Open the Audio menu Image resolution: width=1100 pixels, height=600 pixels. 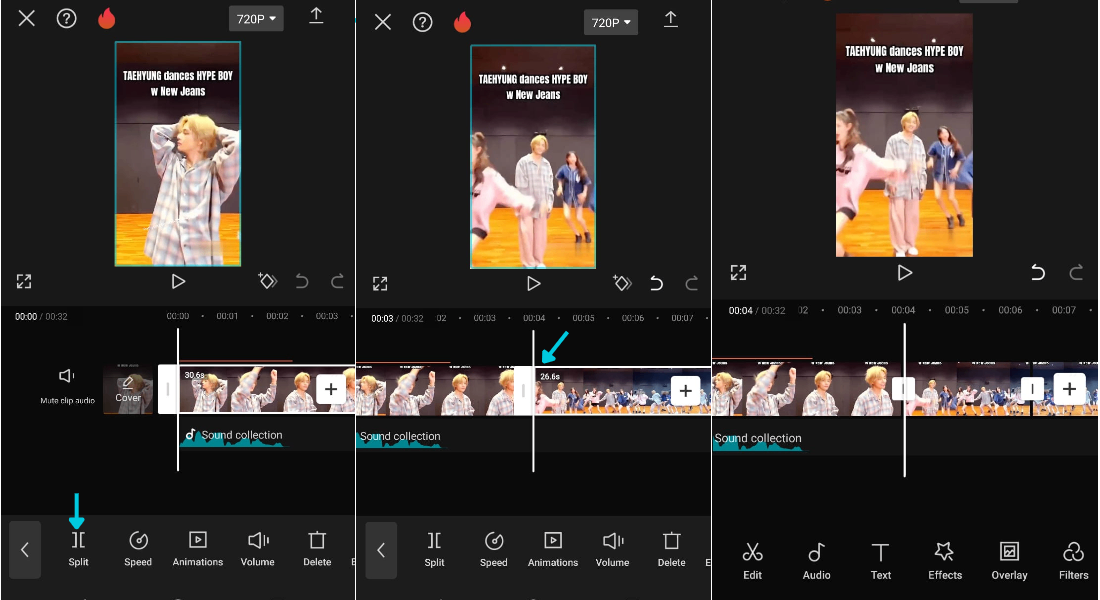coord(817,561)
